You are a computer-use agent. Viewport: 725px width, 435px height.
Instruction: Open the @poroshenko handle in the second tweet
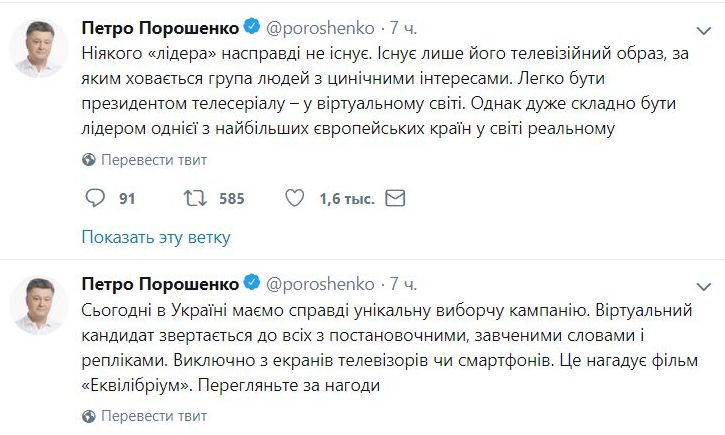coord(322,285)
